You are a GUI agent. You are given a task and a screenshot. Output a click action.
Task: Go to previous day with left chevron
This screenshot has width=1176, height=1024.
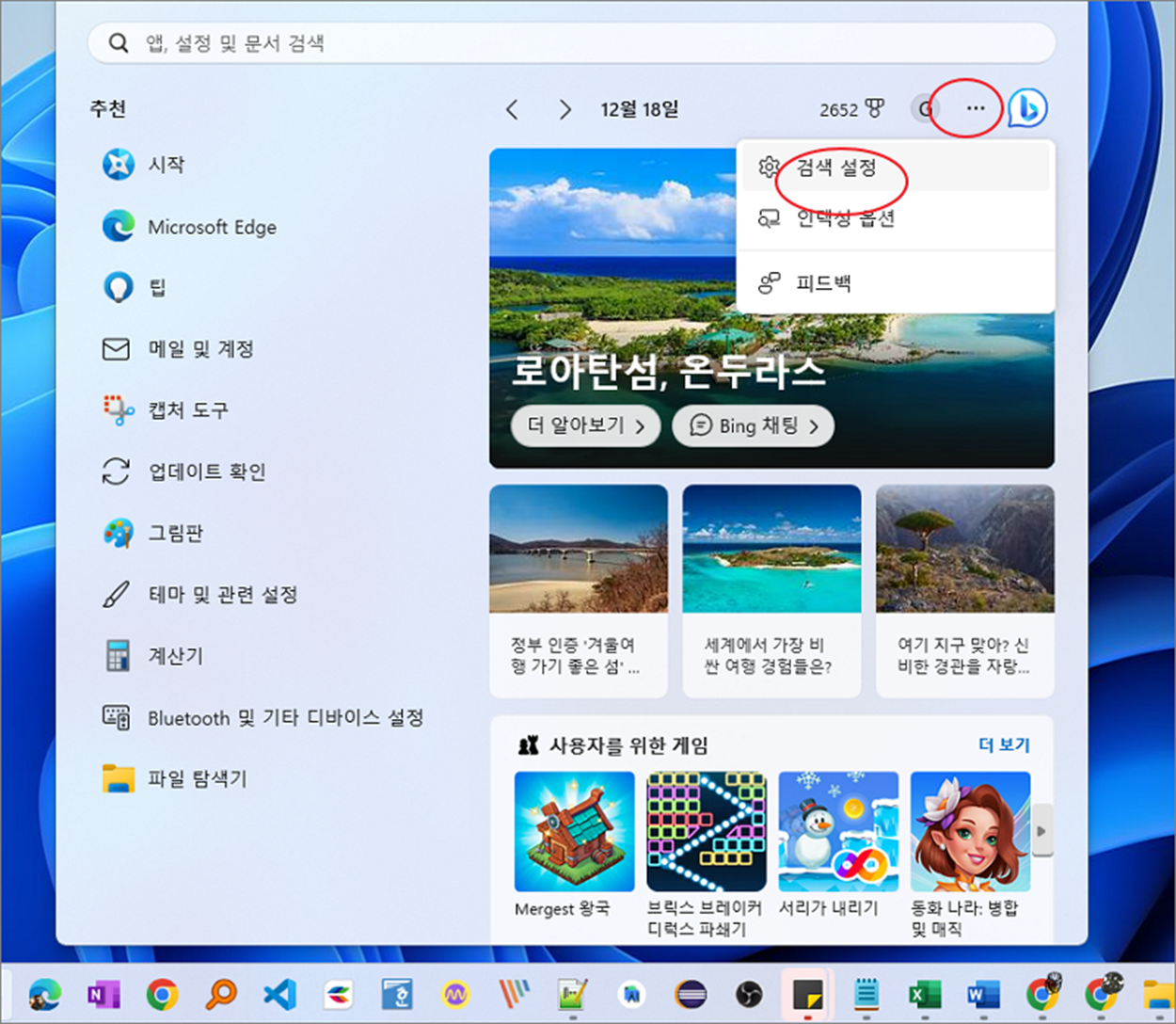[513, 110]
